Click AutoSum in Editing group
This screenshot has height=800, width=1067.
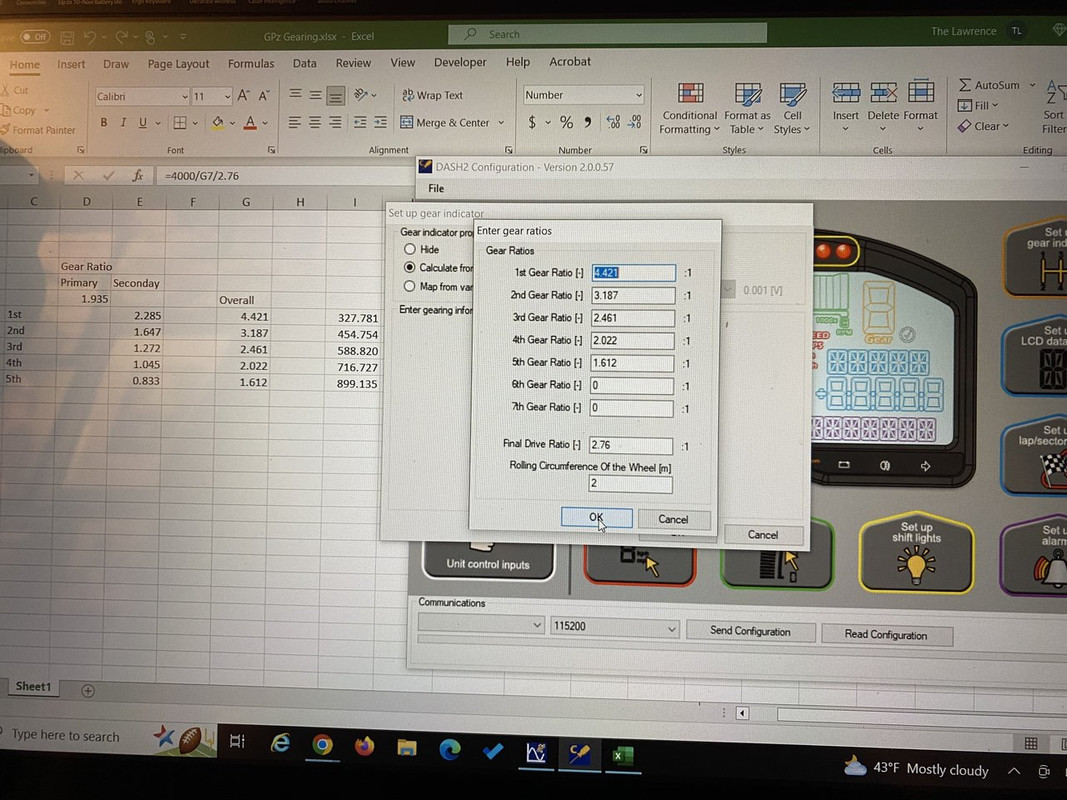pyautogui.click(x=989, y=85)
